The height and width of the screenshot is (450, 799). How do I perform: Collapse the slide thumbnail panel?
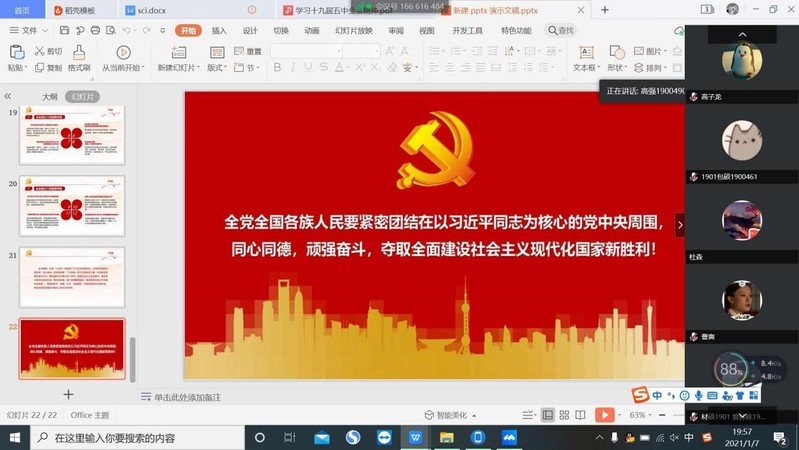[x=8, y=97]
